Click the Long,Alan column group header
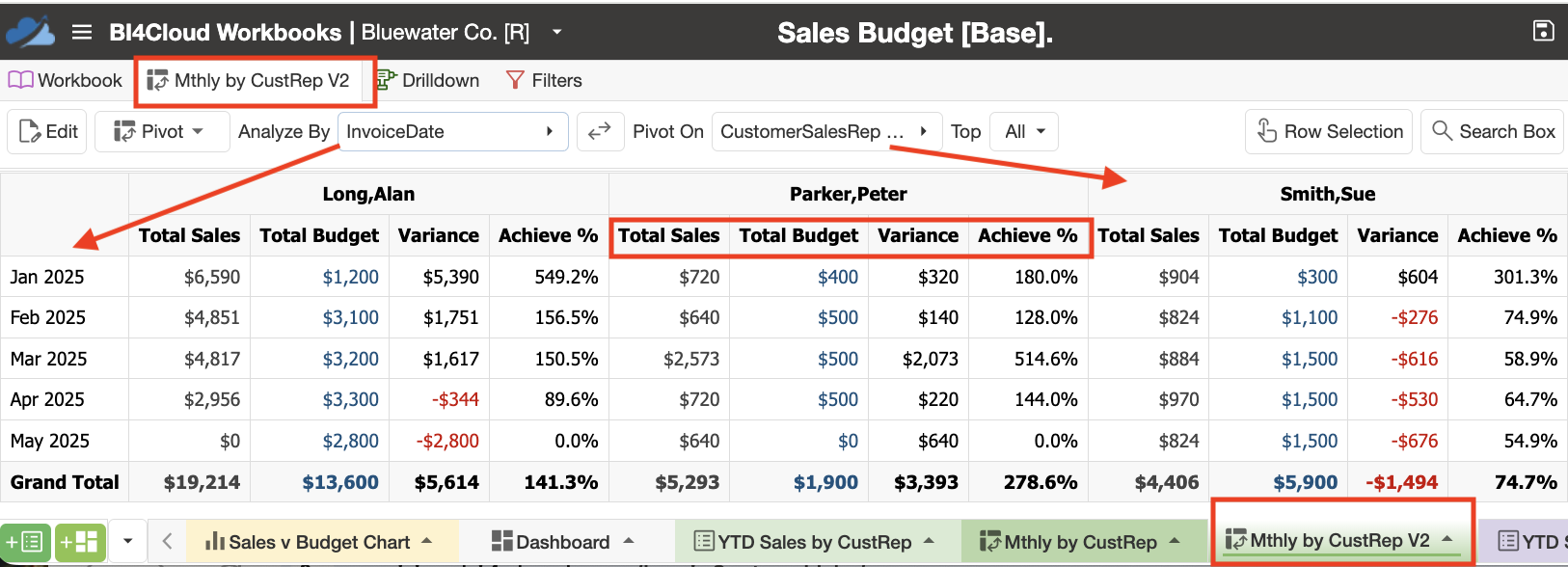 [368, 194]
